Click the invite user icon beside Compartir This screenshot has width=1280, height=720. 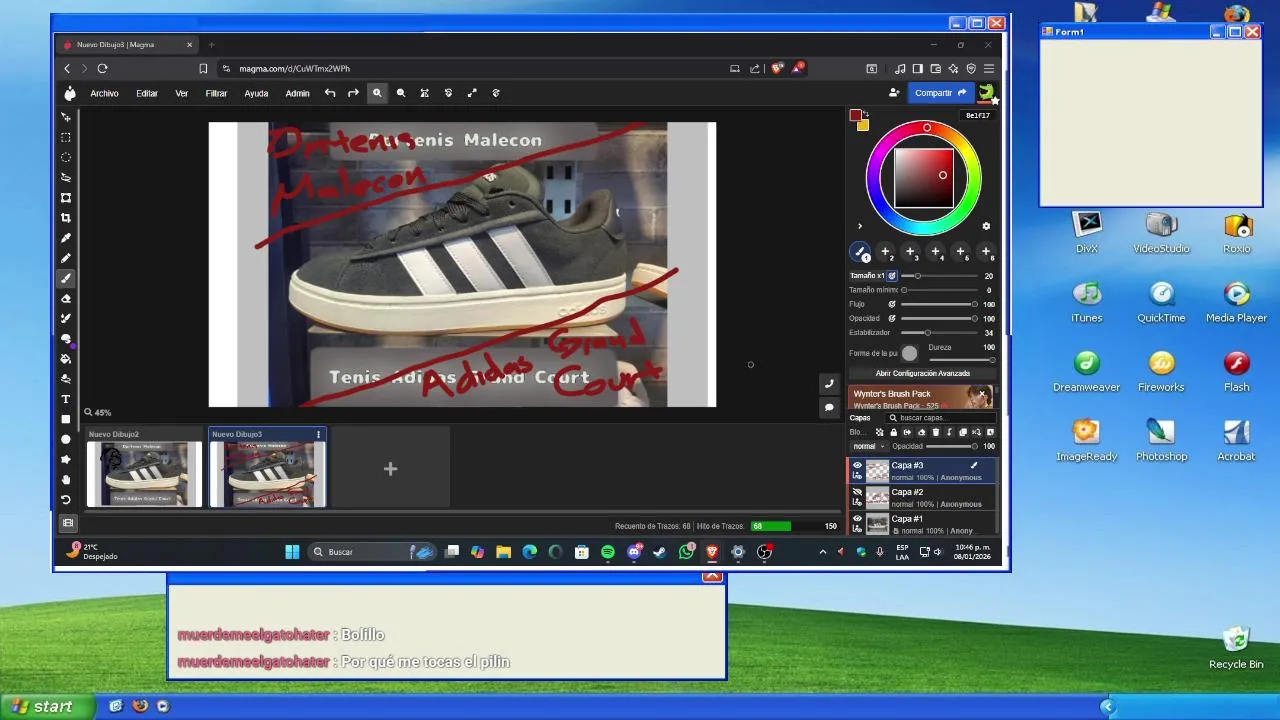pyautogui.click(x=894, y=93)
